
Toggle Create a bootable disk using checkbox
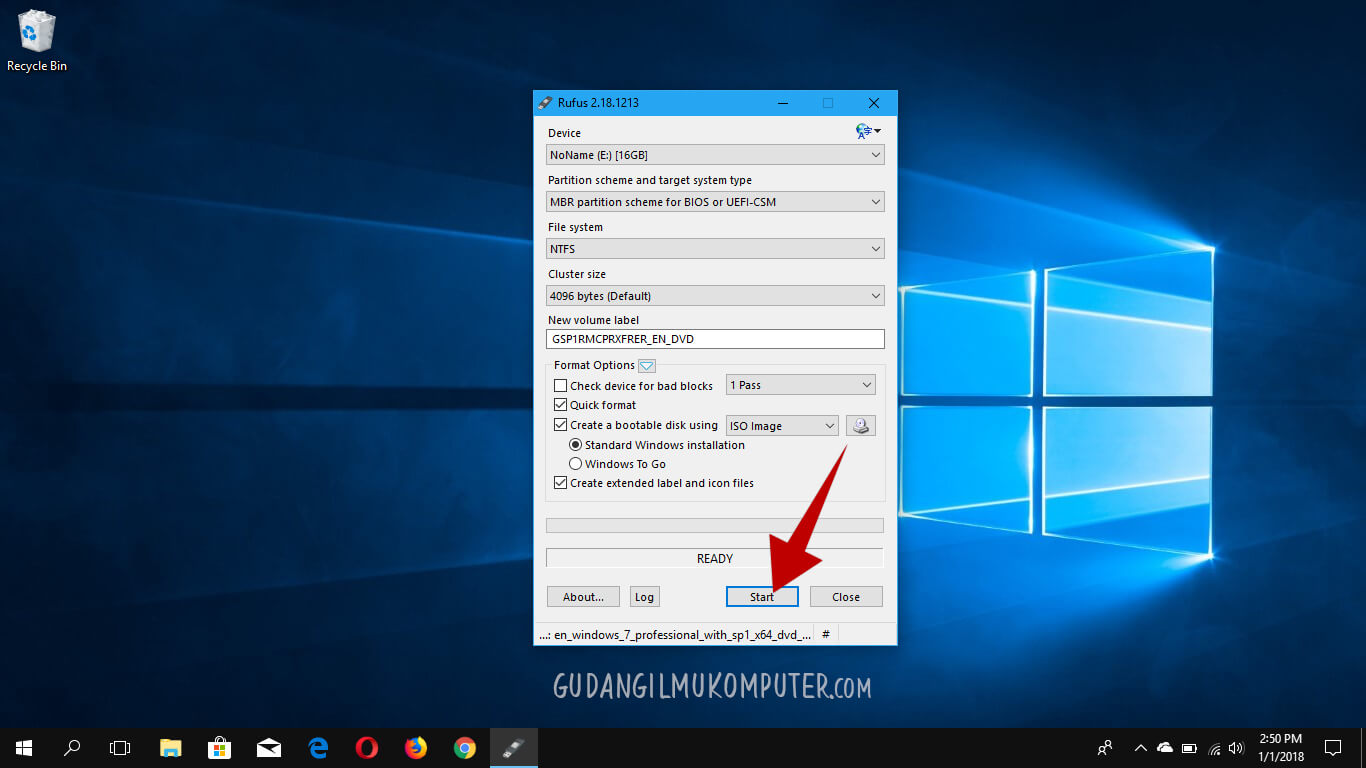[x=560, y=425]
